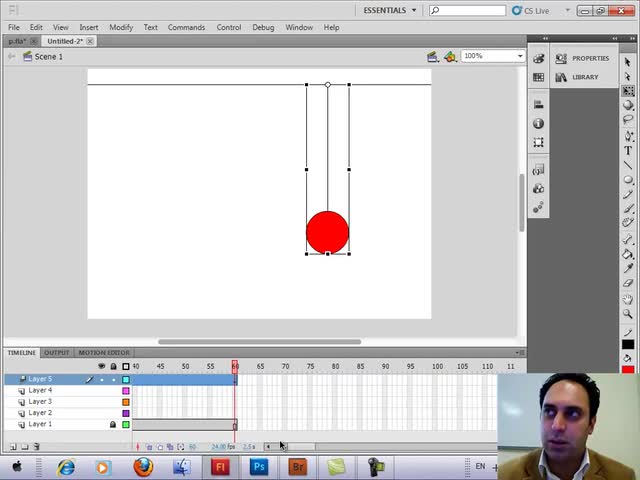640x480 pixels.
Task: Select the Eyedropper tool
Action: (628, 268)
